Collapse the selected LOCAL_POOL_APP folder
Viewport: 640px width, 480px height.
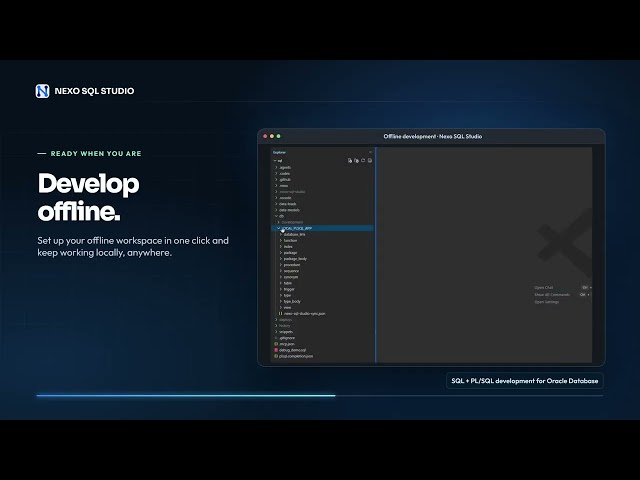[x=322, y=228]
